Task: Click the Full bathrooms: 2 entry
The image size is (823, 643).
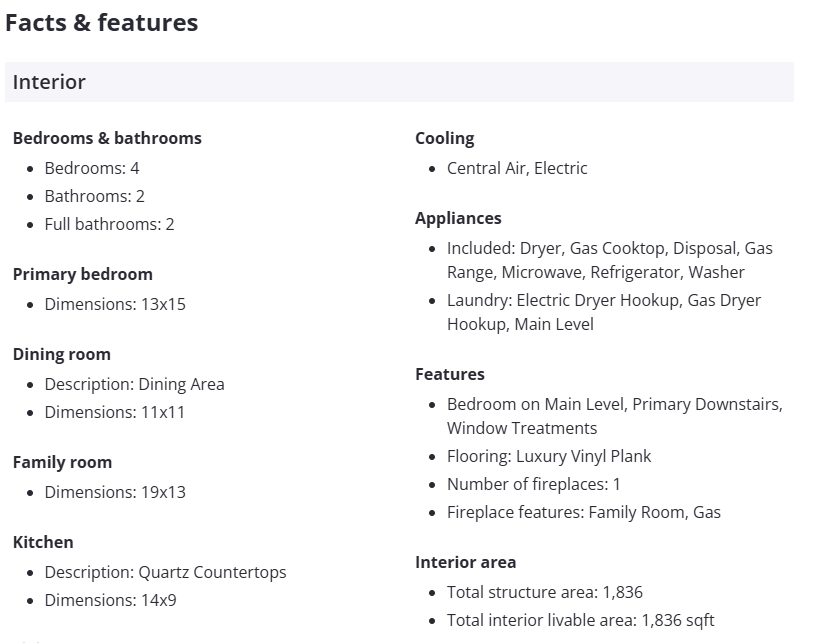Action: coord(109,224)
